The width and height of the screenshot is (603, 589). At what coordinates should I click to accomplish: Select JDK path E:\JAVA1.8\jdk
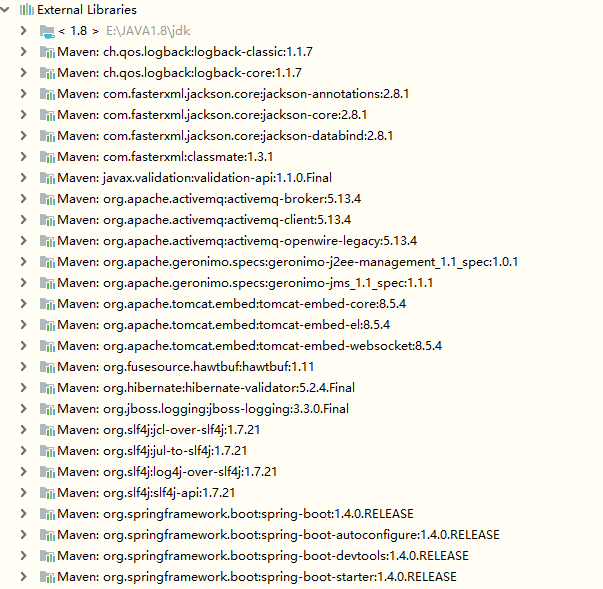[148, 31]
